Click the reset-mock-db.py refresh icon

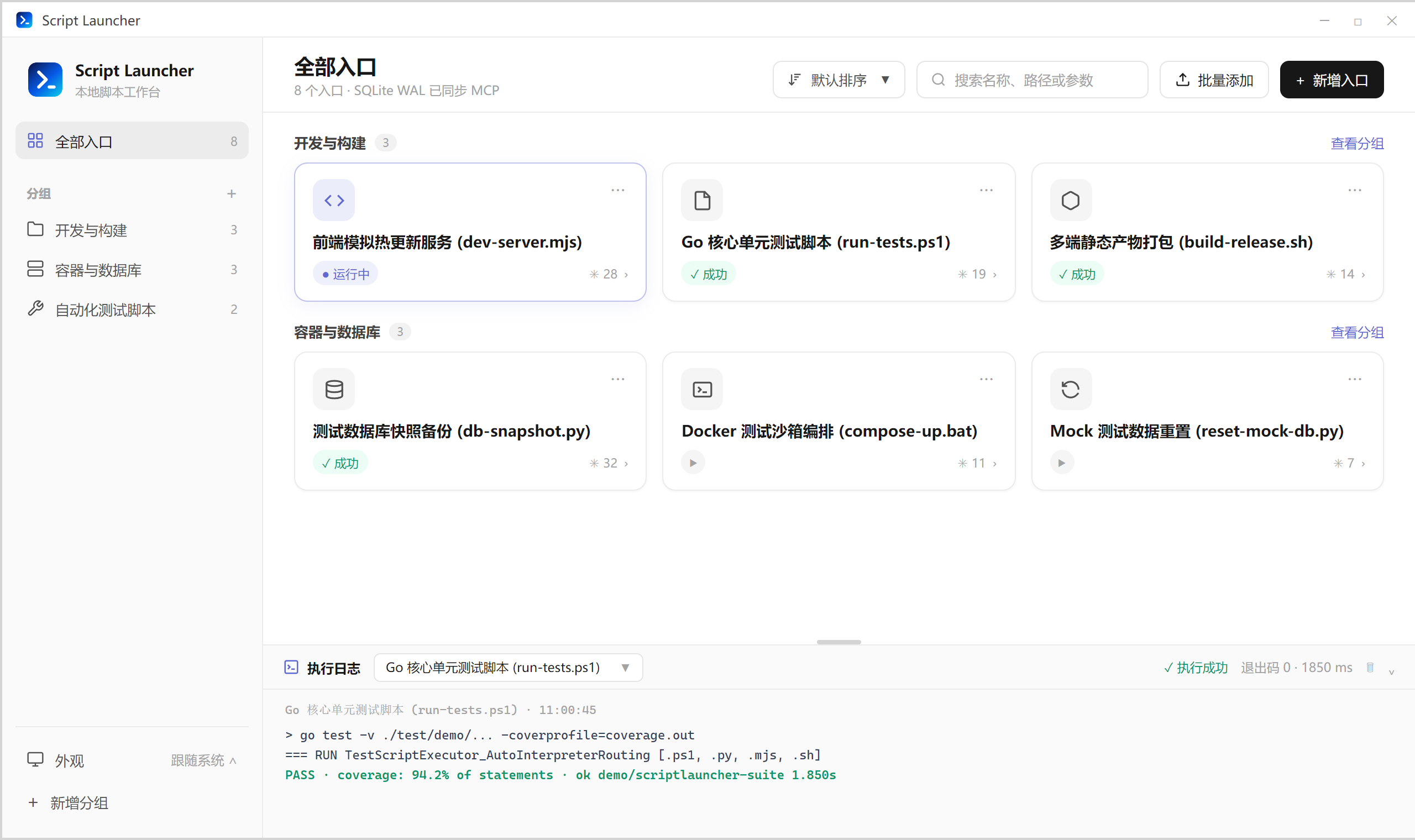1070,390
